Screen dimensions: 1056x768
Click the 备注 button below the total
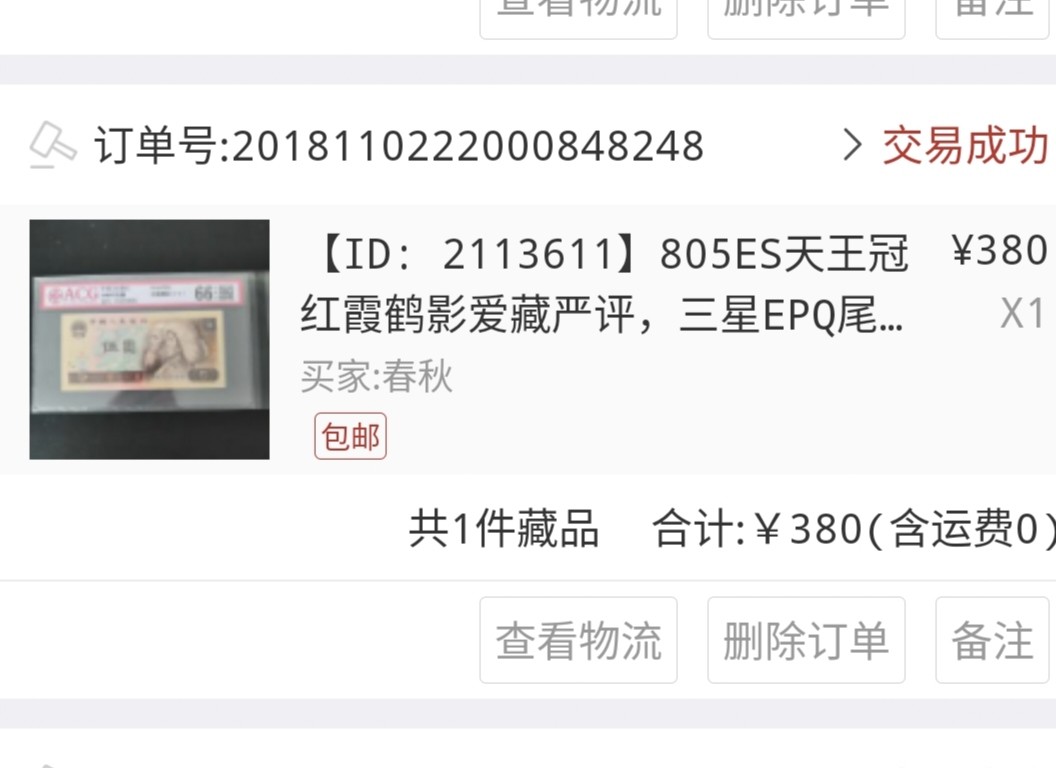coord(992,640)
